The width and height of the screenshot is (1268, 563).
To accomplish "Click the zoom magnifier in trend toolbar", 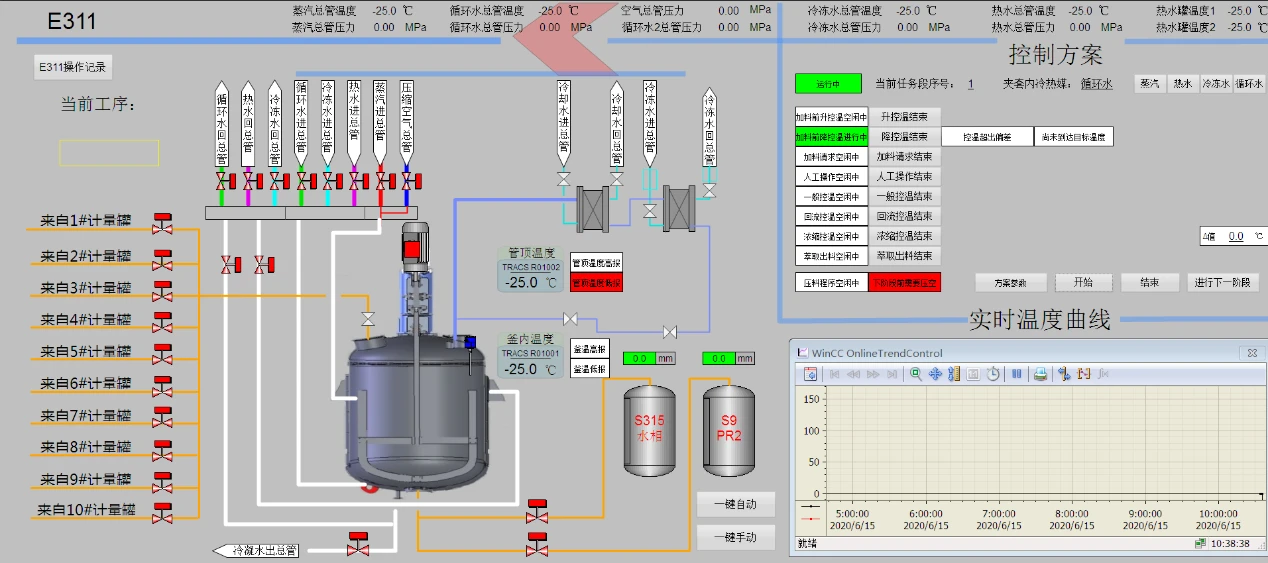I will [x=915, y=374].
